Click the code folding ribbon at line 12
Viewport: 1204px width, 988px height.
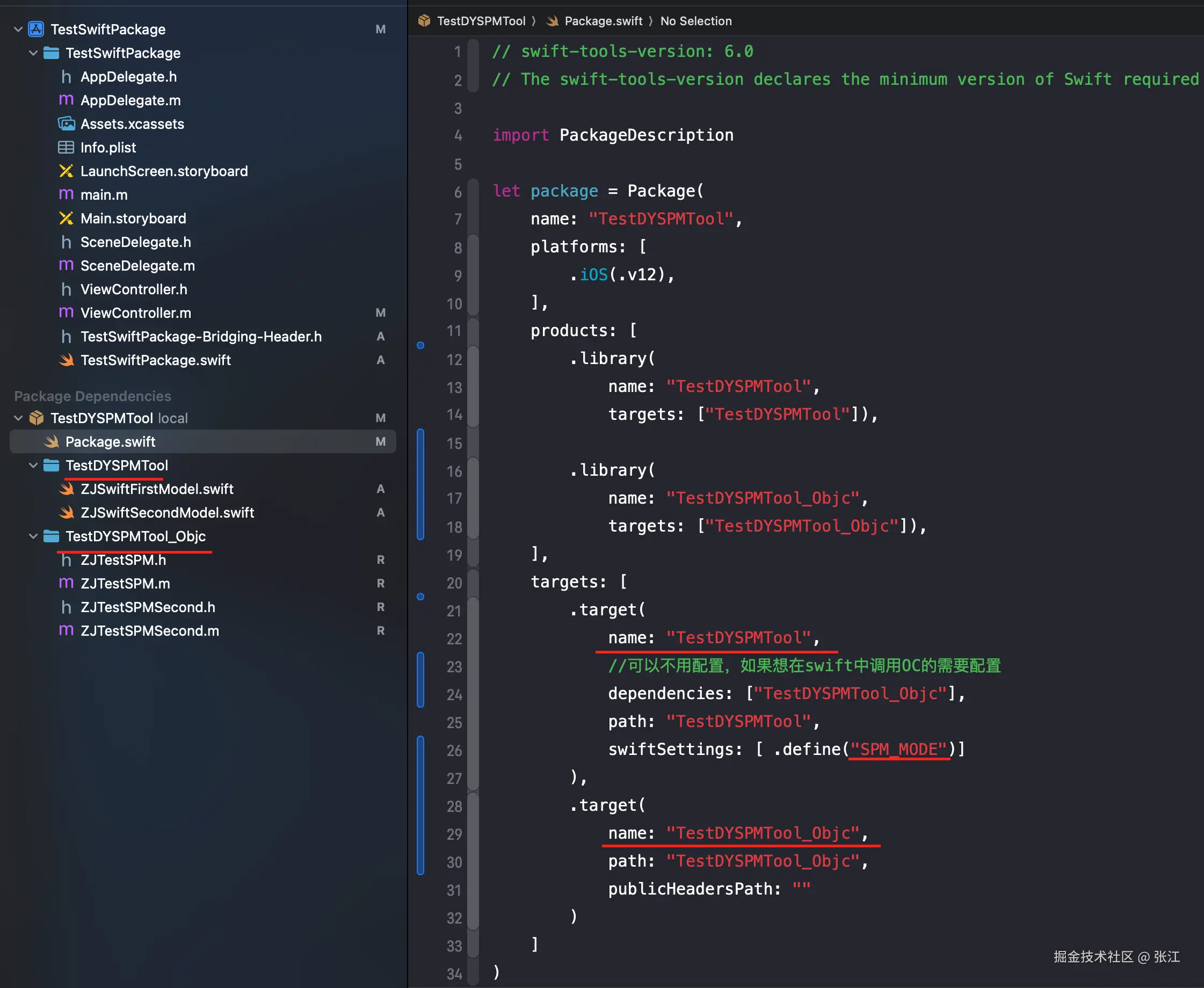pos(473,359)
